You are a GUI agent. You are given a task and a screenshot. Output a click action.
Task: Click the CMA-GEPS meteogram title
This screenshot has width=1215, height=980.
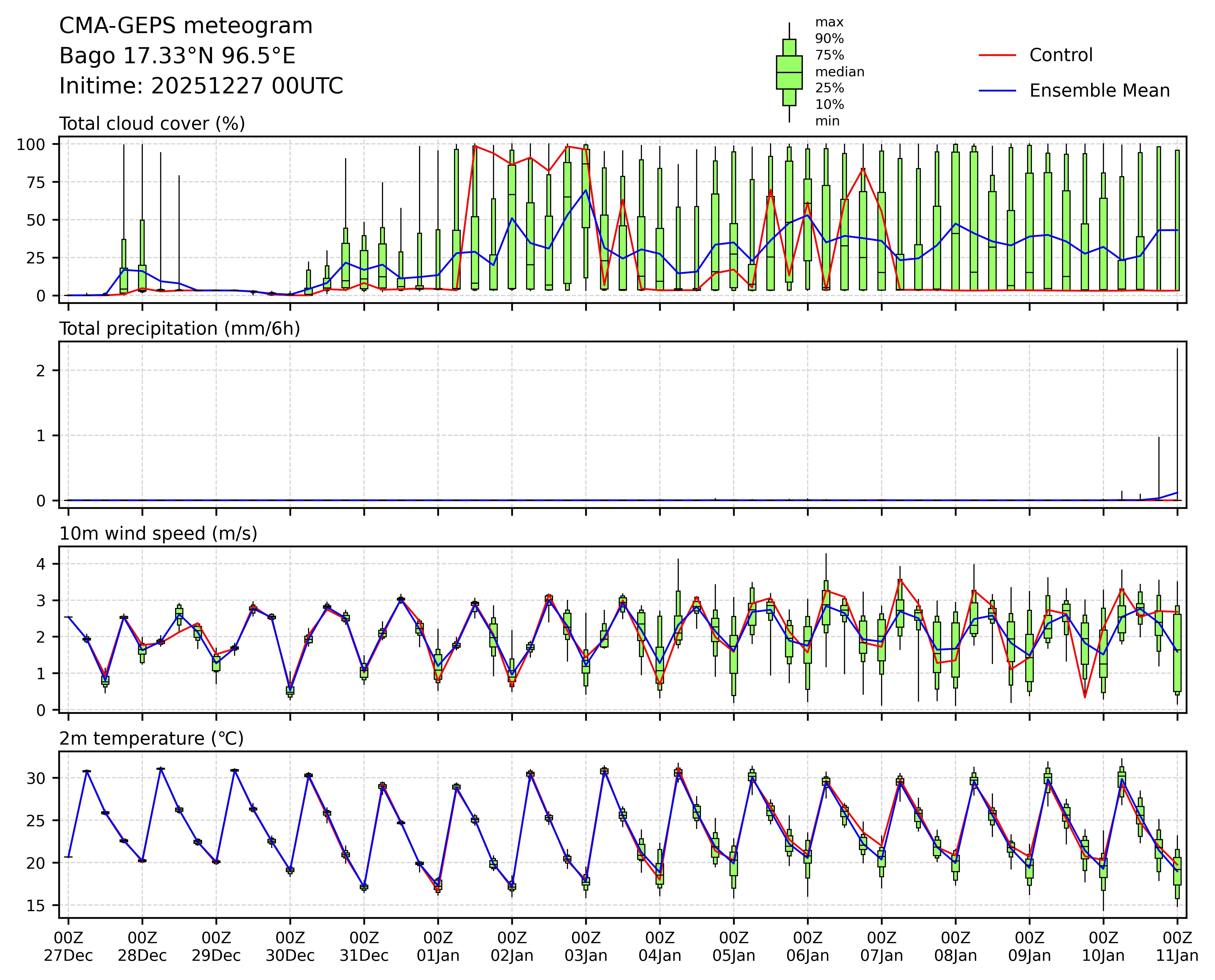pos(186,26)
